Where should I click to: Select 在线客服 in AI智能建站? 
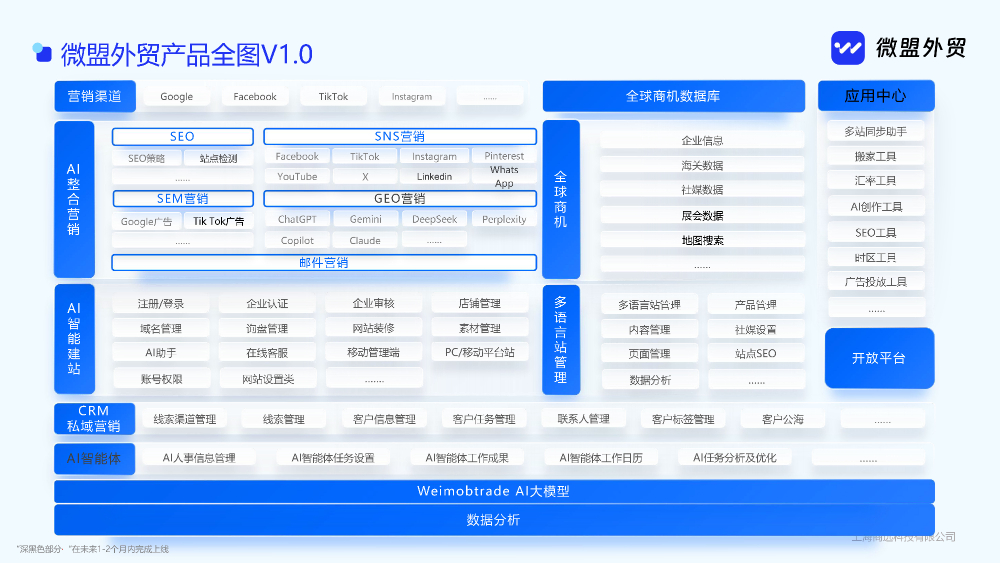coord(267,353)
